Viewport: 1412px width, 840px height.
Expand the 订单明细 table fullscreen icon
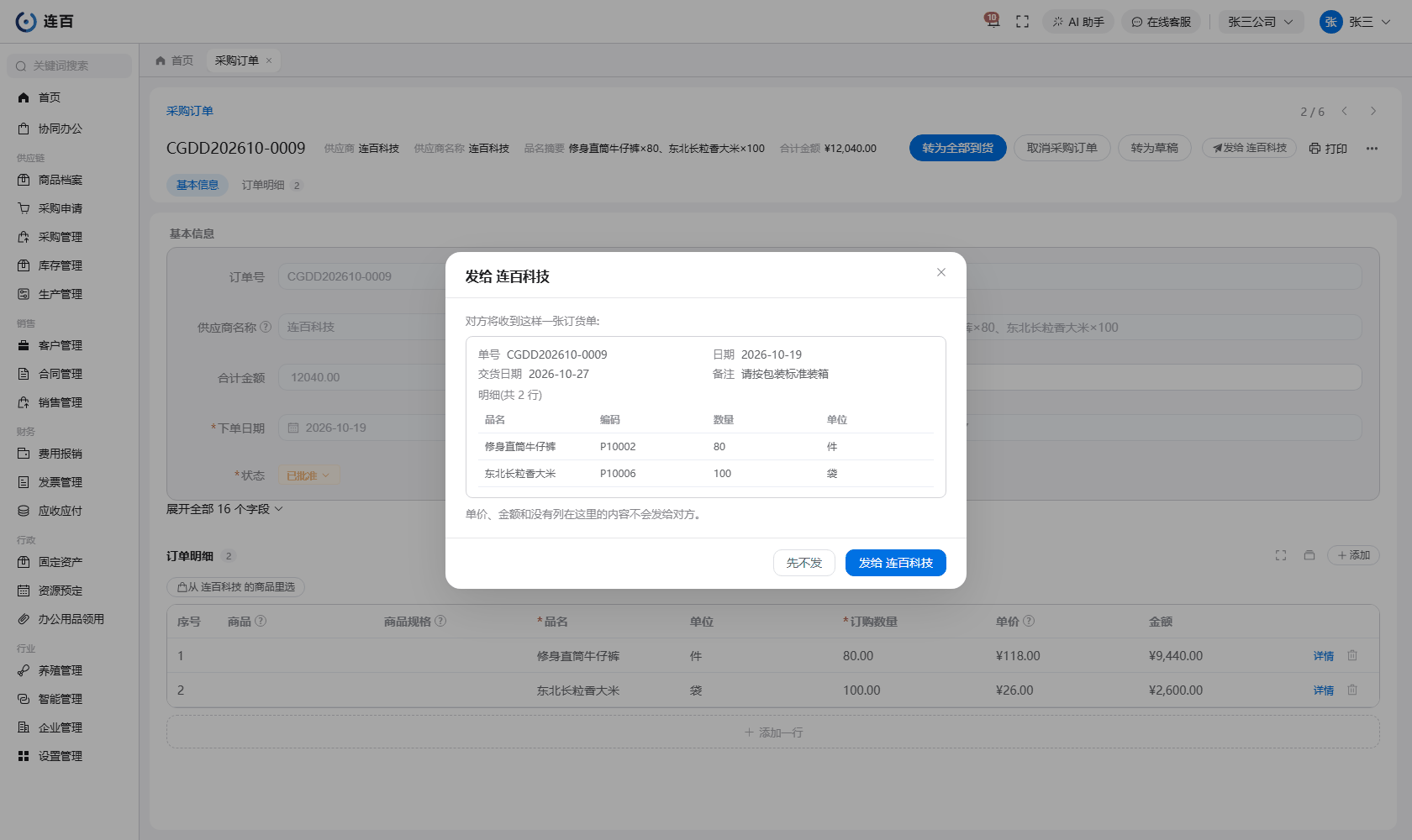[1281, 555]
